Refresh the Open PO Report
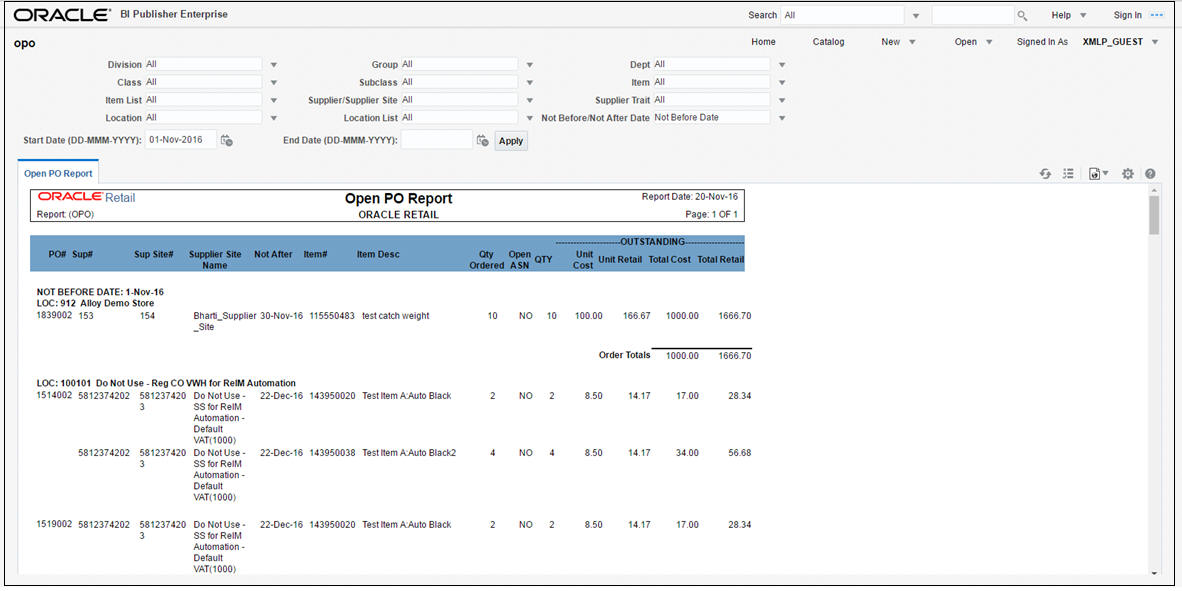The image size is (1182, 591). pyautogui.click(x=1046, y=173)
